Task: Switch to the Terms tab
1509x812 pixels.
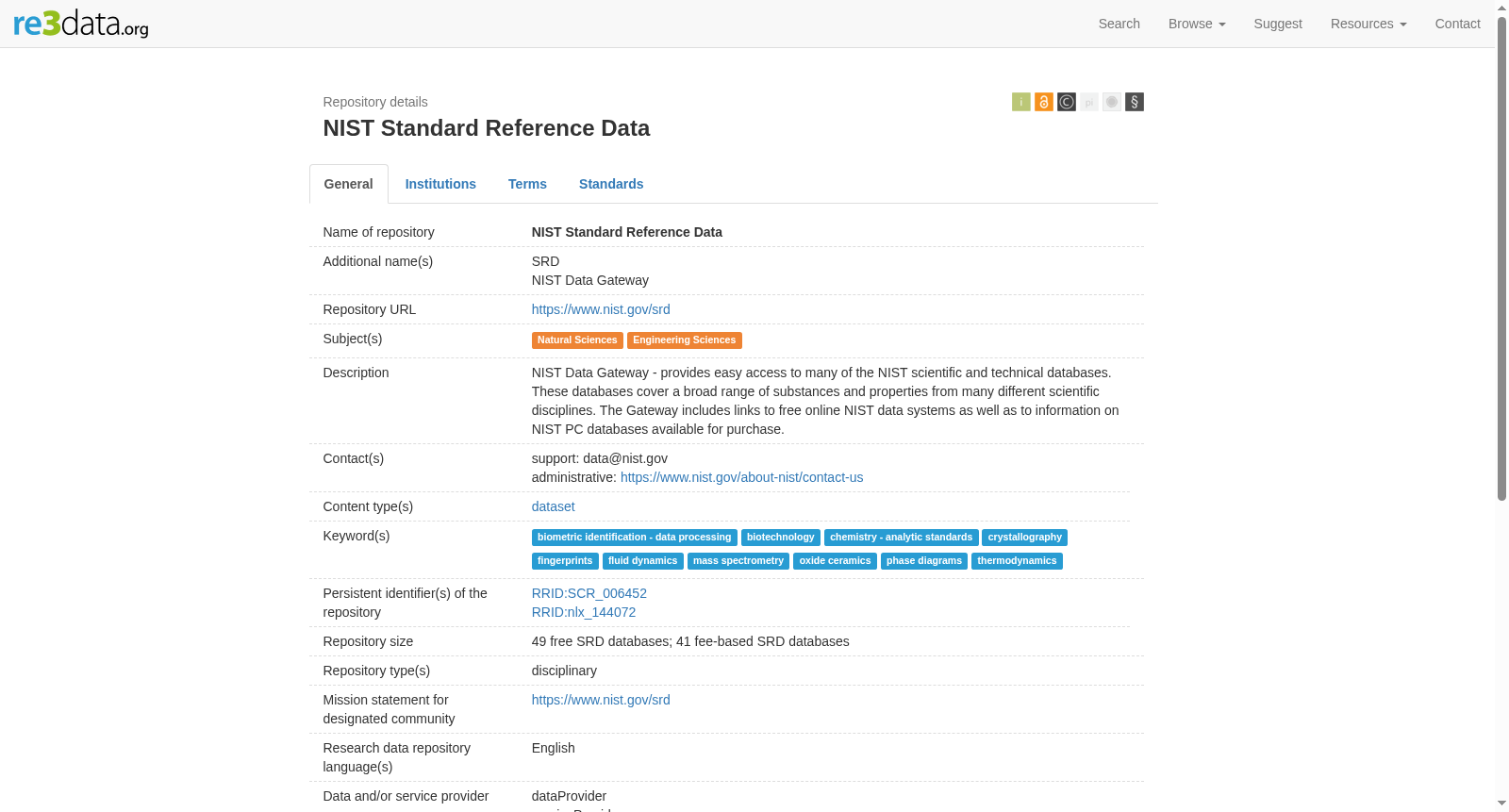Action: [x=527, y=184]
